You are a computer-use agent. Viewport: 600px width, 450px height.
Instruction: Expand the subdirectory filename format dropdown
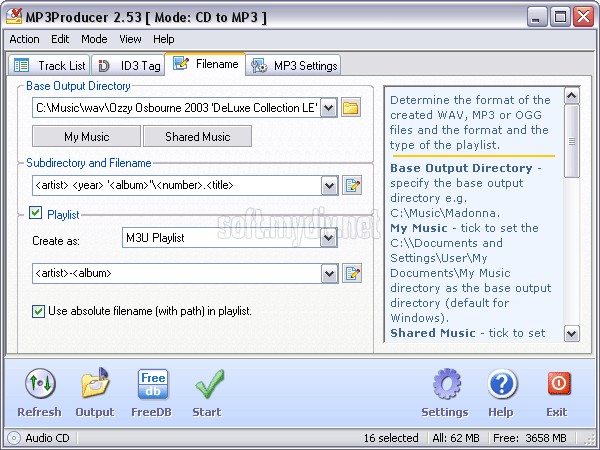coord(329,186)
